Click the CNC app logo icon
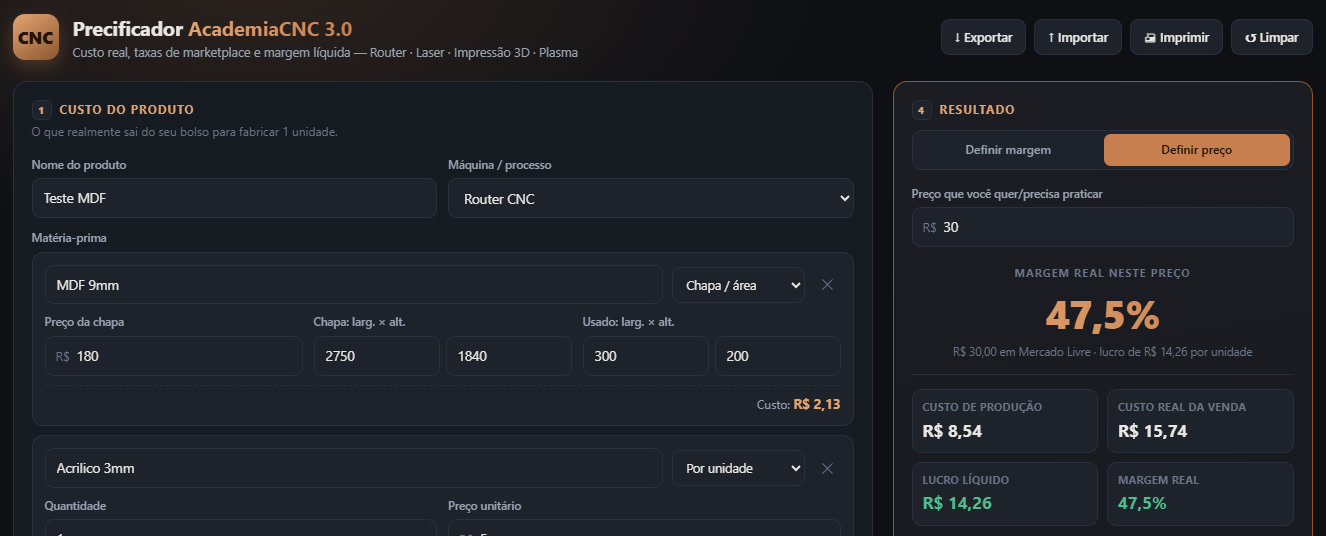Image resolution: width=1326 pixels, height=536 pixels. (36, 37)
